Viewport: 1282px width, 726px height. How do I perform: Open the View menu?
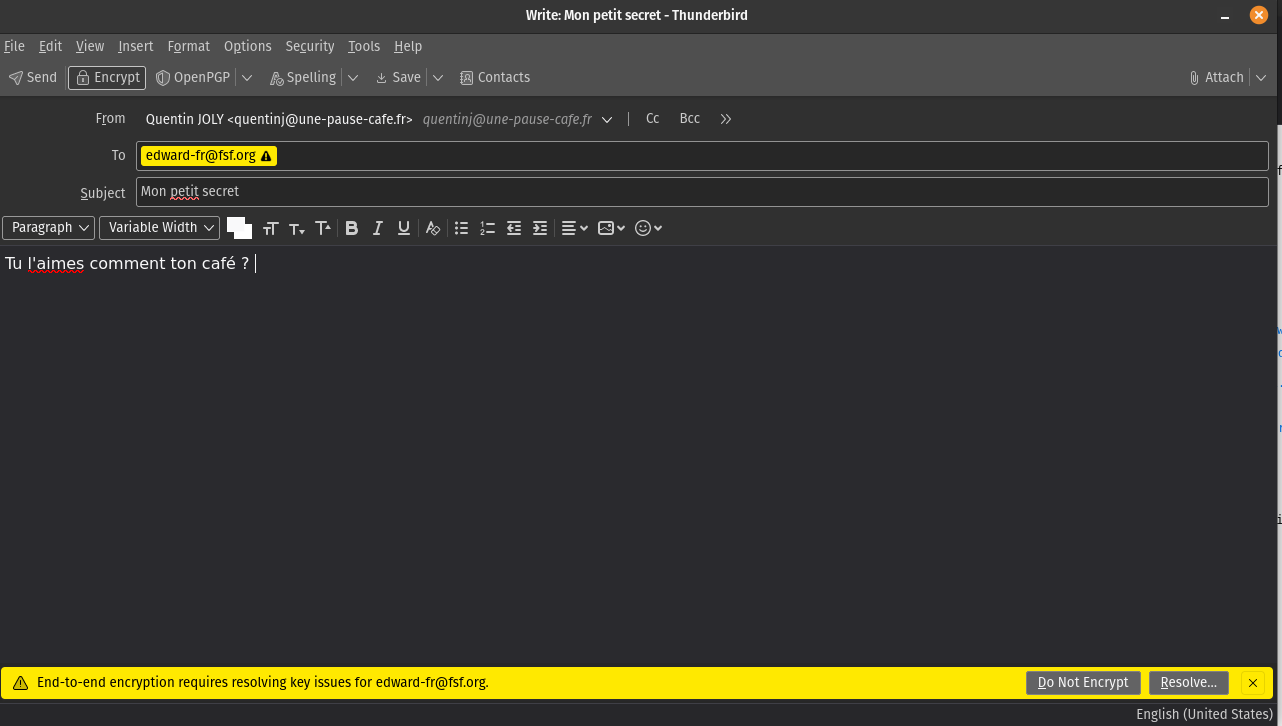[90, 46]
